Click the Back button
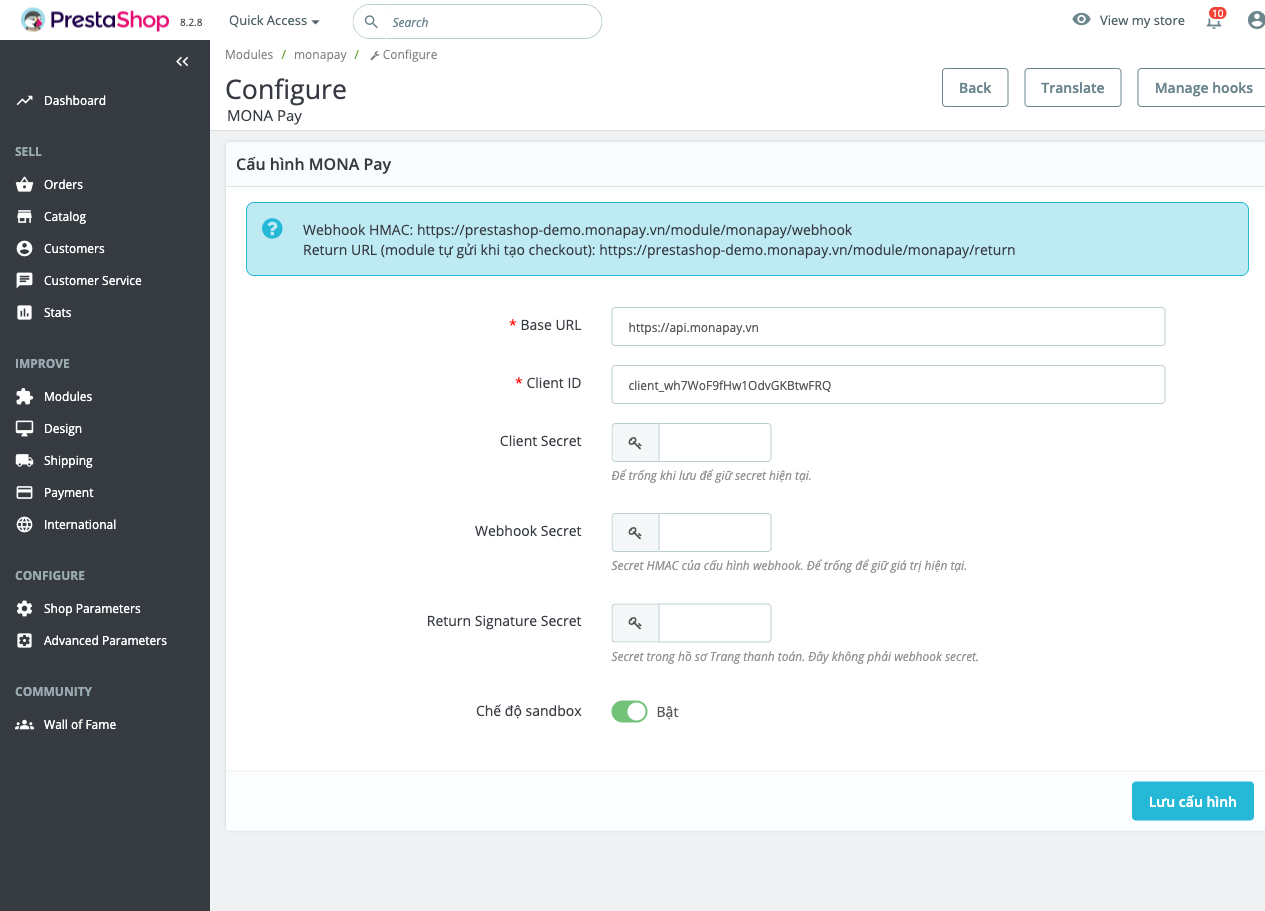The height and width of the screenshot is (911, 1265). [x=975, y=88]
